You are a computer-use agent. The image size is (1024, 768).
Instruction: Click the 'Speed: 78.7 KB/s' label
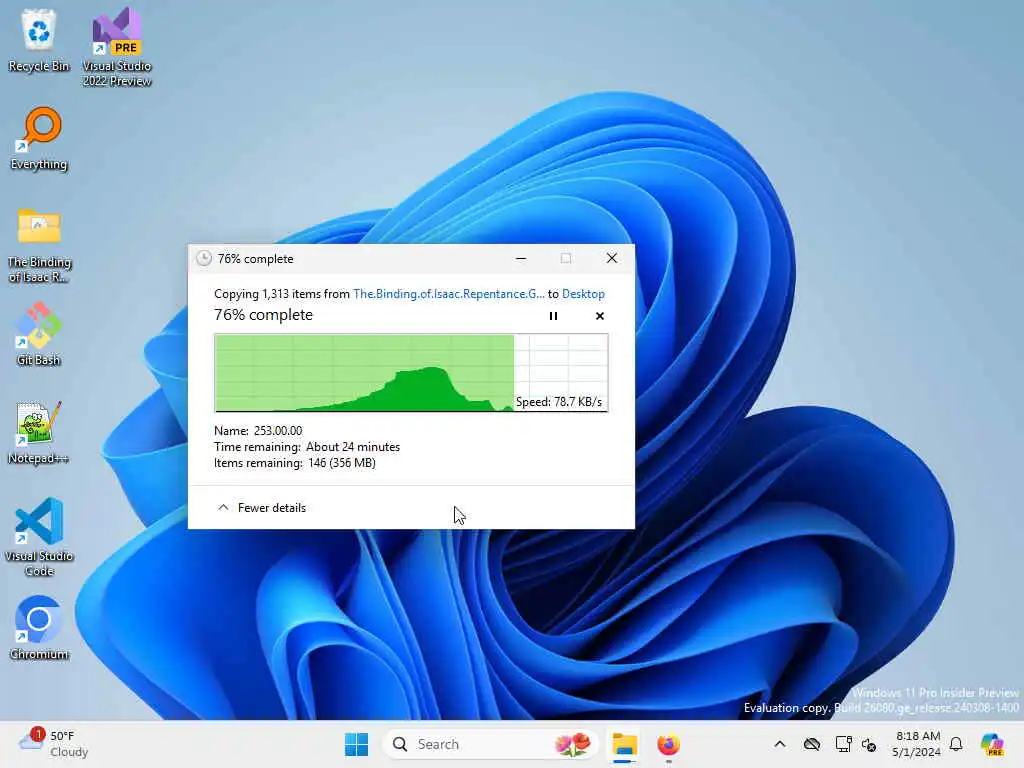[x=559, y=402]
